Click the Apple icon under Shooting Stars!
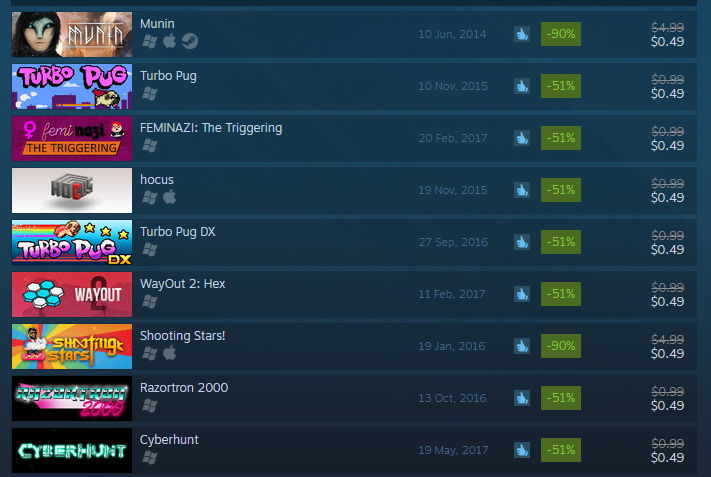 (170, 353)
